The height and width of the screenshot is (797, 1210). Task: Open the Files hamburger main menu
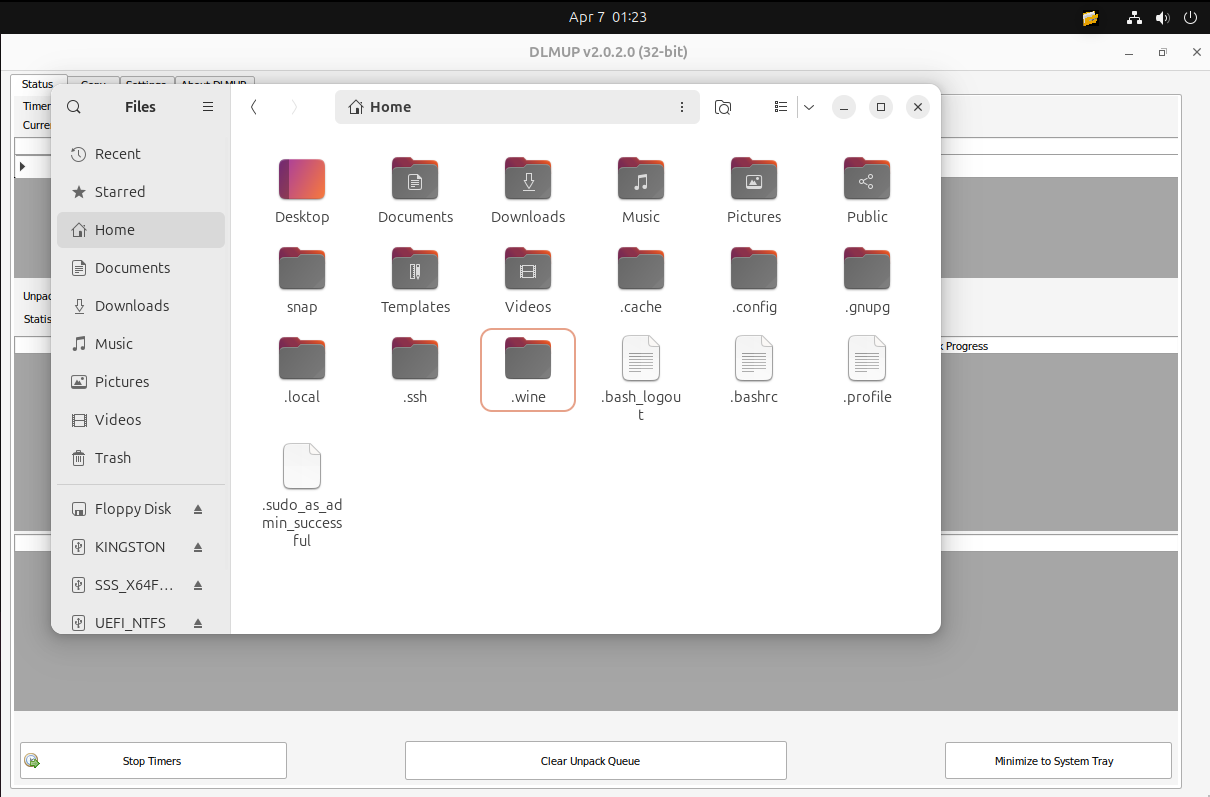pyautogui.click(x=208, y=107)
